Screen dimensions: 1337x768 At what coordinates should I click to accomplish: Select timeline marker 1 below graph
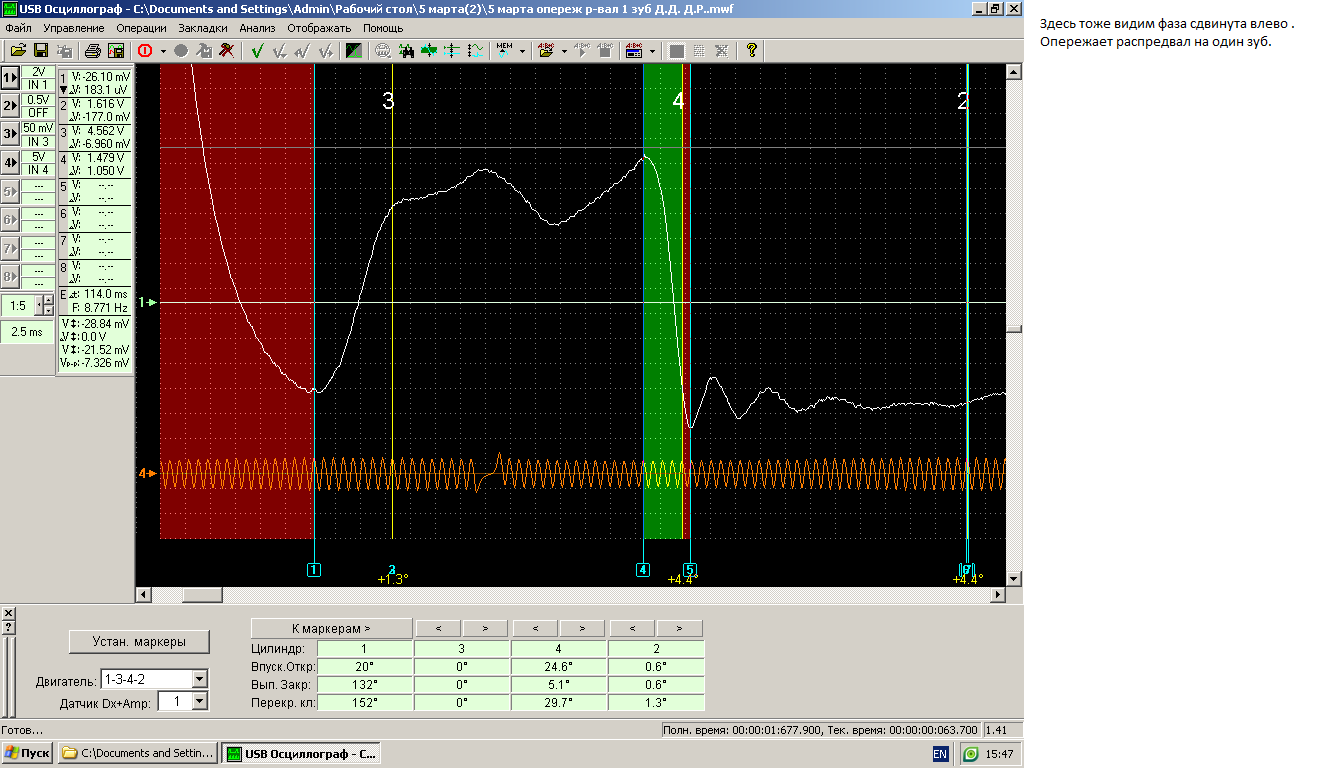pos(314,570)
